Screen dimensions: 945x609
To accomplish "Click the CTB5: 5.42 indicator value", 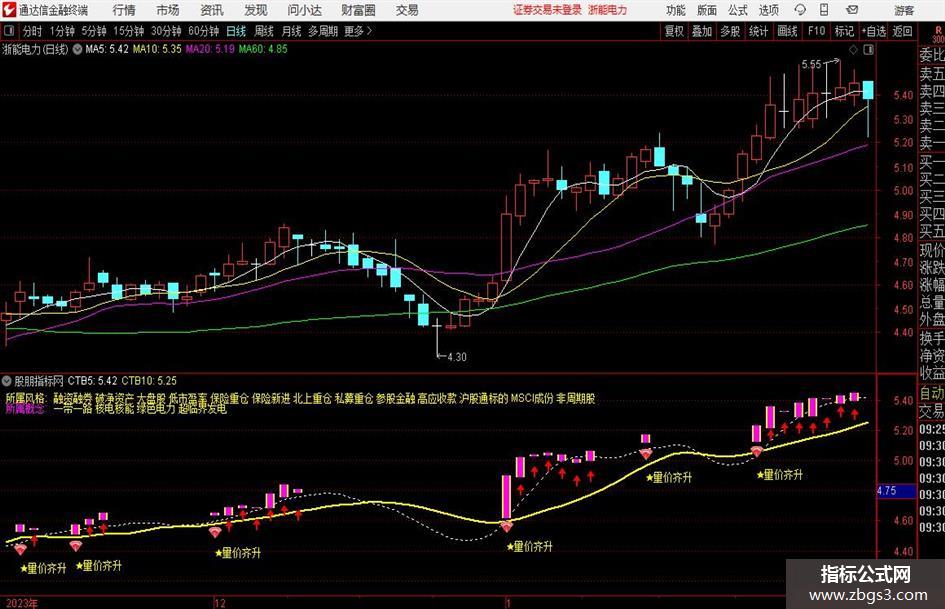I will 92,380.
